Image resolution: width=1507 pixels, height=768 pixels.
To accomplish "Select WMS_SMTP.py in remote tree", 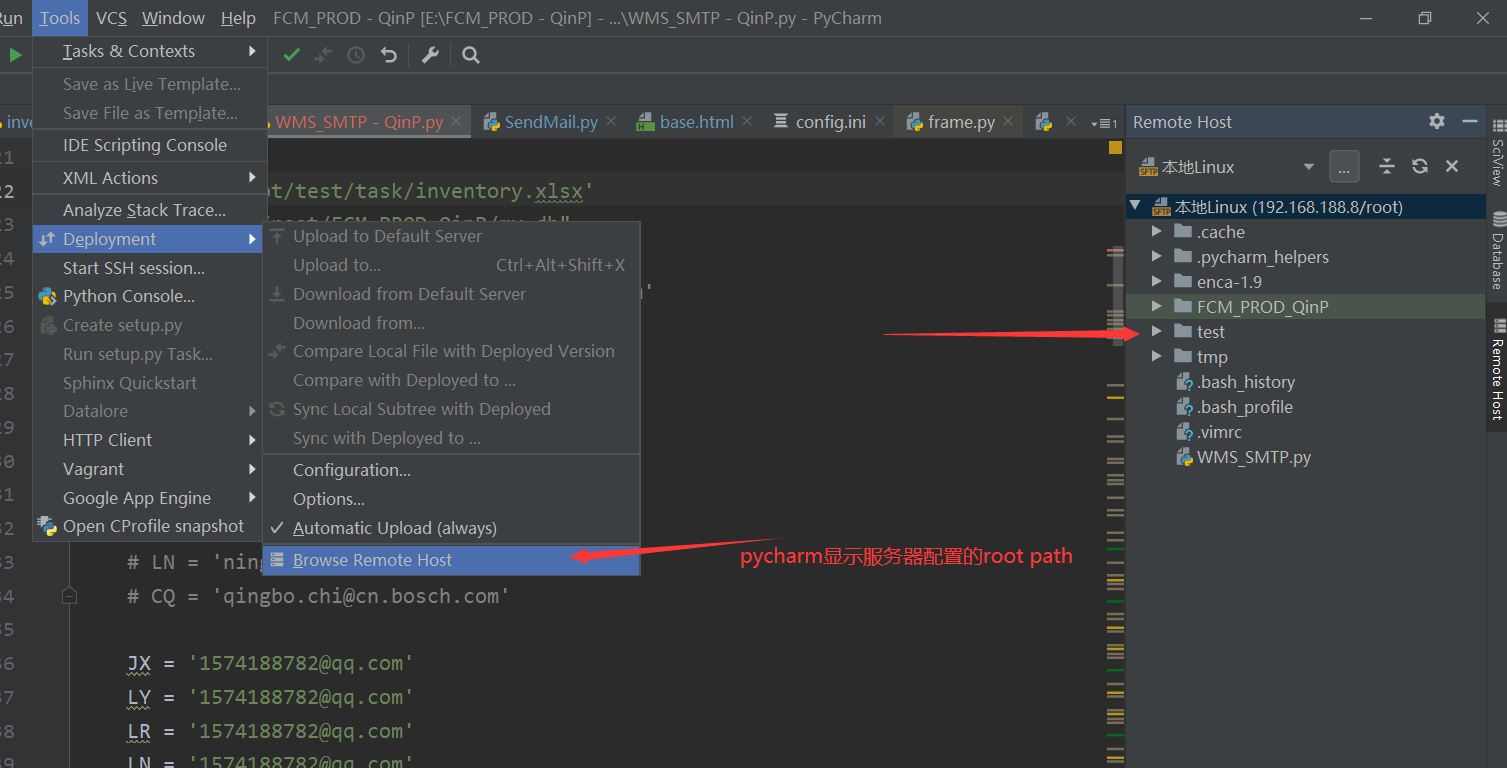I will [x=1254, y=457].
